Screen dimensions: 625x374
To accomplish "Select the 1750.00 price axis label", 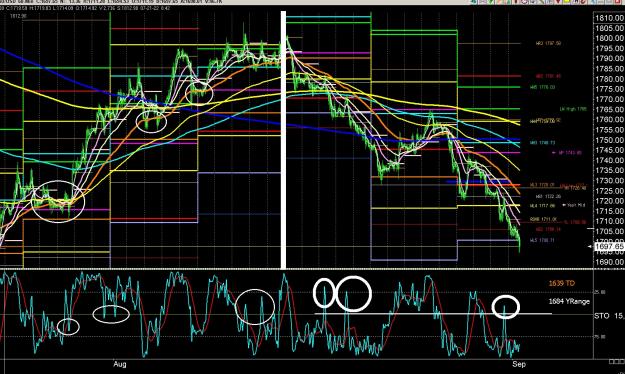I will pyautogui.click(x=609, y=140).
